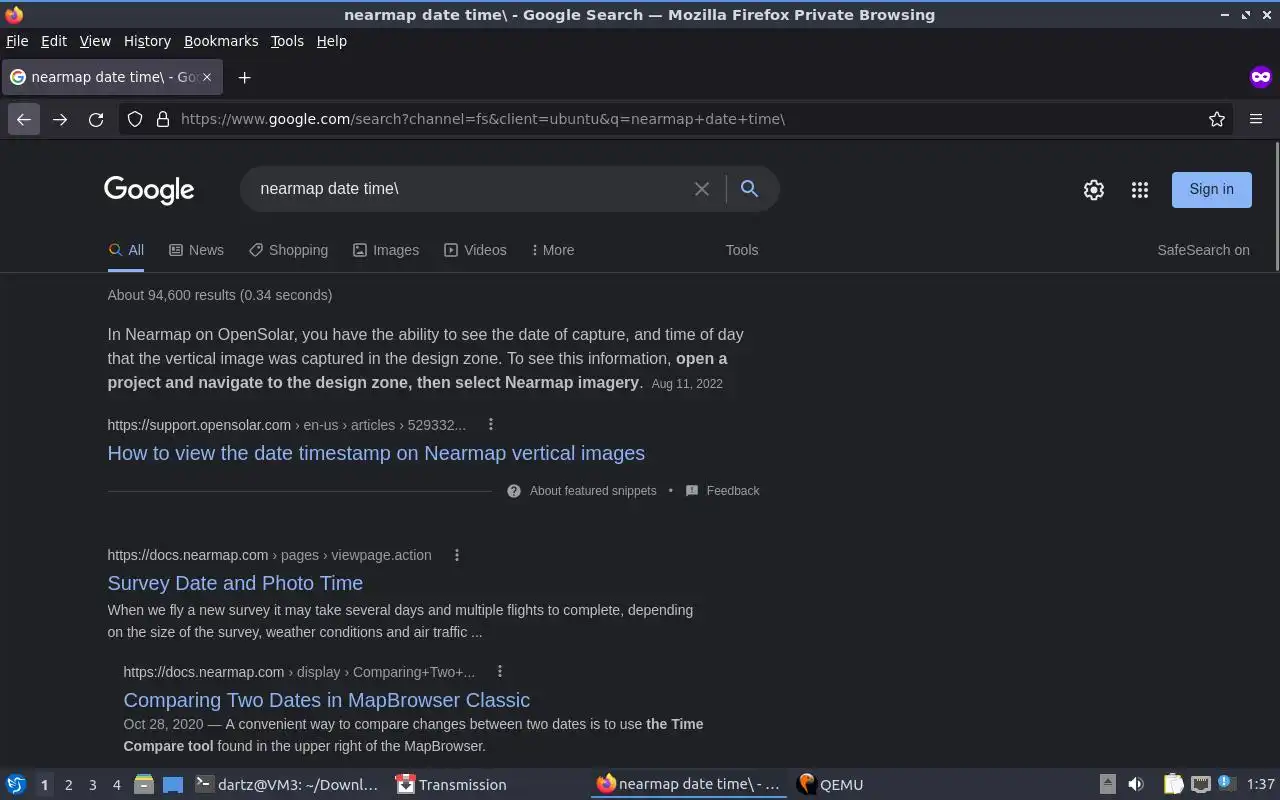Open Survey Date and Photo Time result

pyautogui.click(x=235, y=583)
